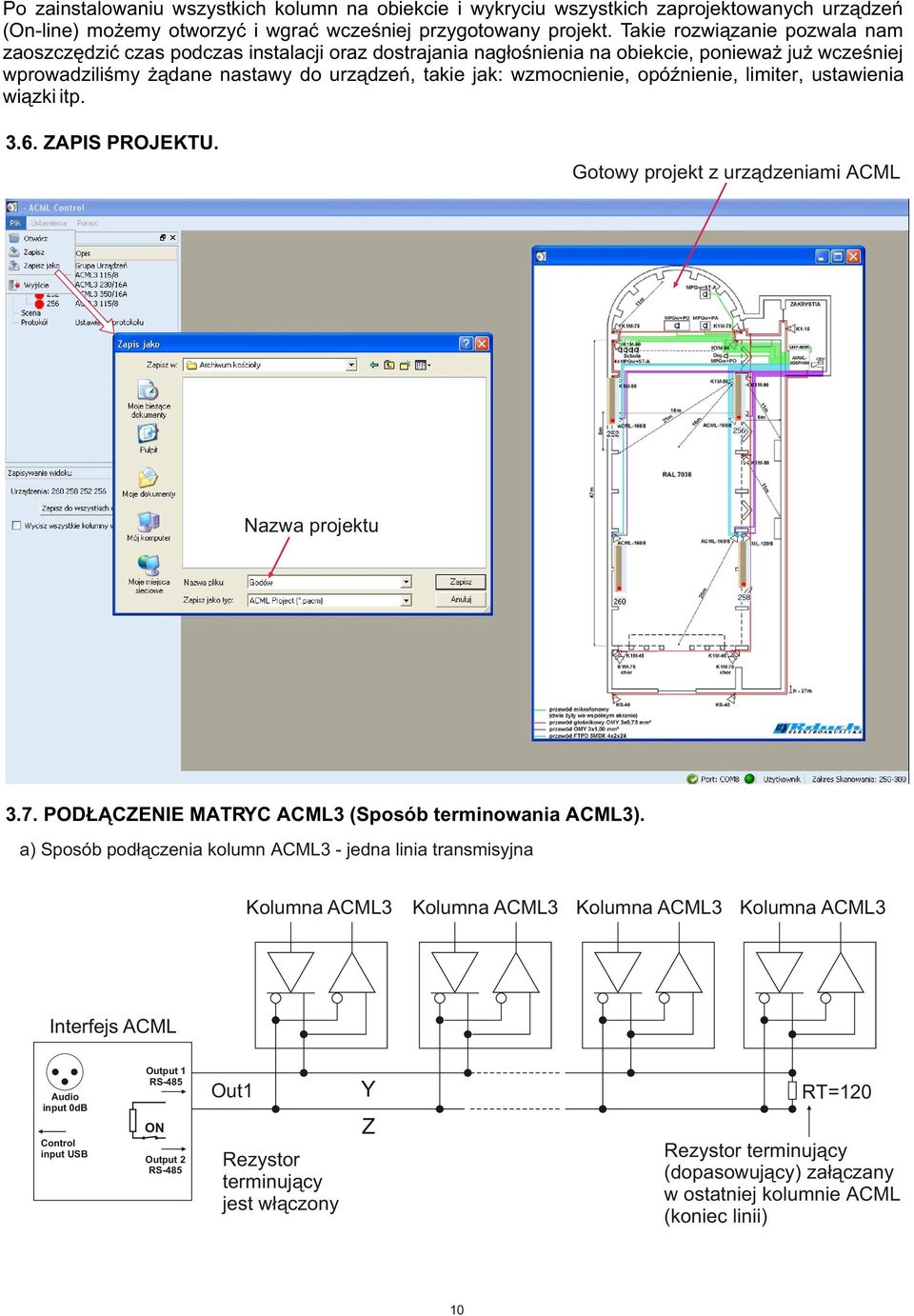Open the 'Zapisz w' folder dropdown
Viewport: 914px width, 1316px height.
click(351, 365)
